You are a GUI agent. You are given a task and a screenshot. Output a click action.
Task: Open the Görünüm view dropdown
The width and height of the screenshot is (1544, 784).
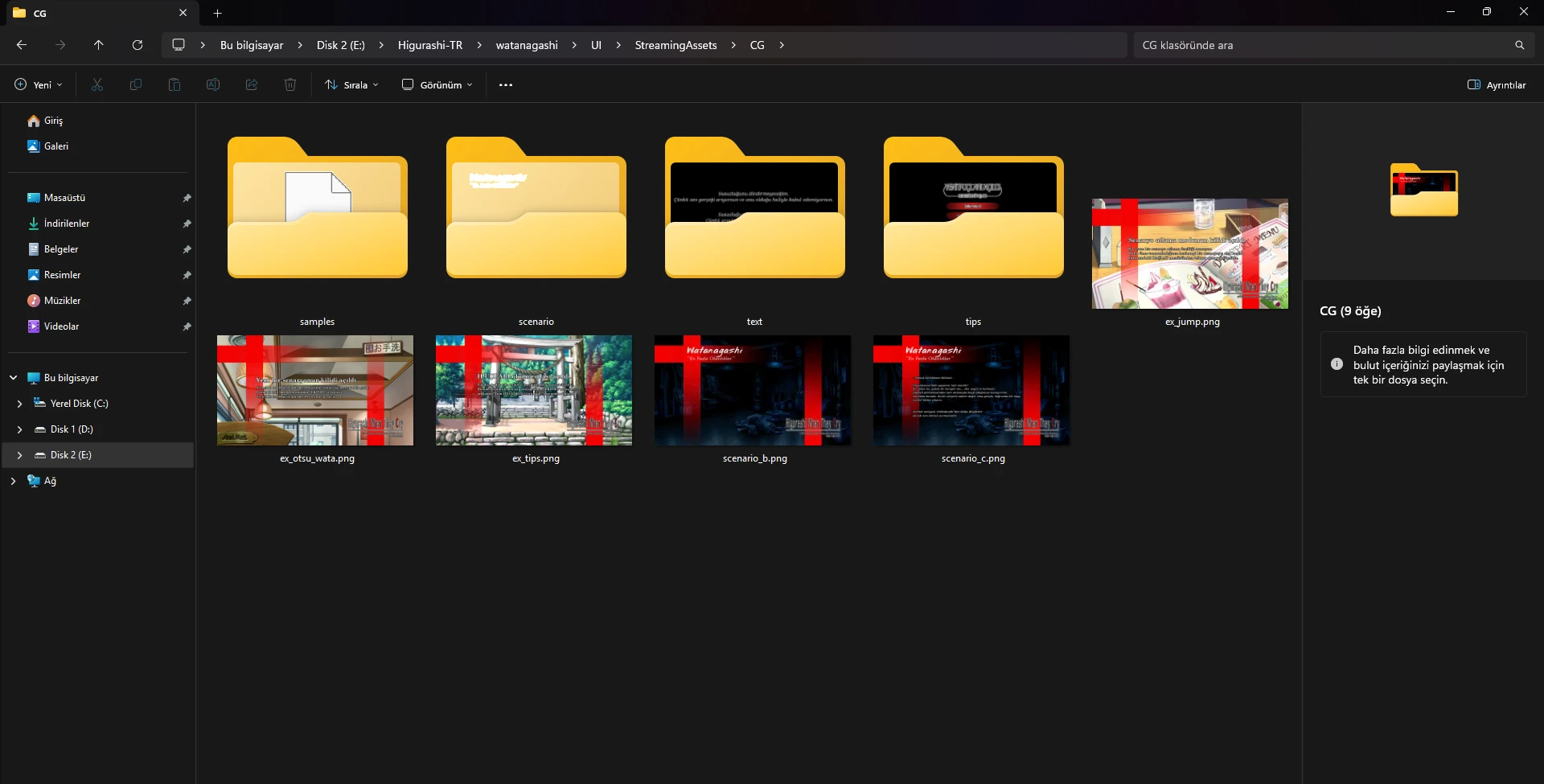437,84
